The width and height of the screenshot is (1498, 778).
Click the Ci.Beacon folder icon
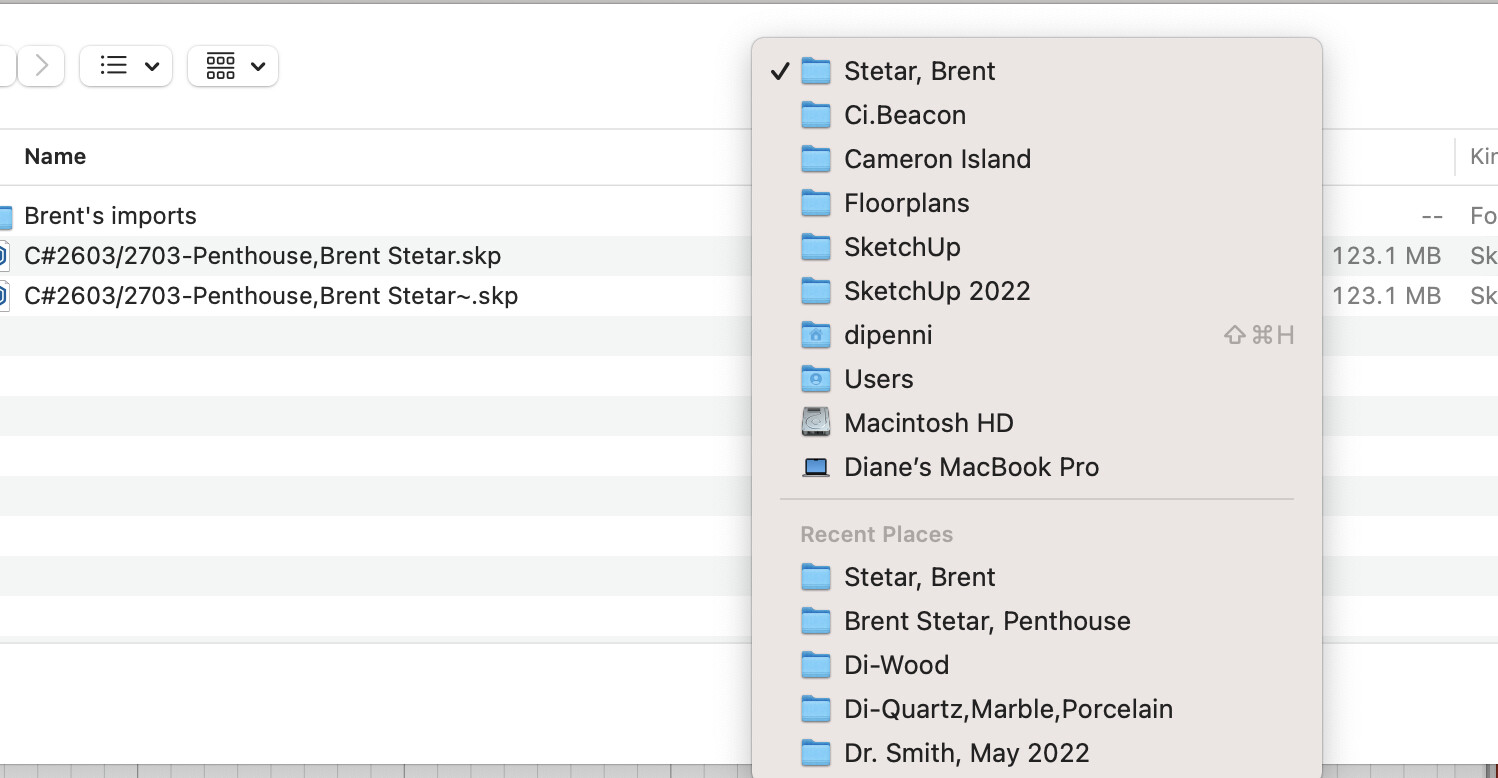point(816,115)
